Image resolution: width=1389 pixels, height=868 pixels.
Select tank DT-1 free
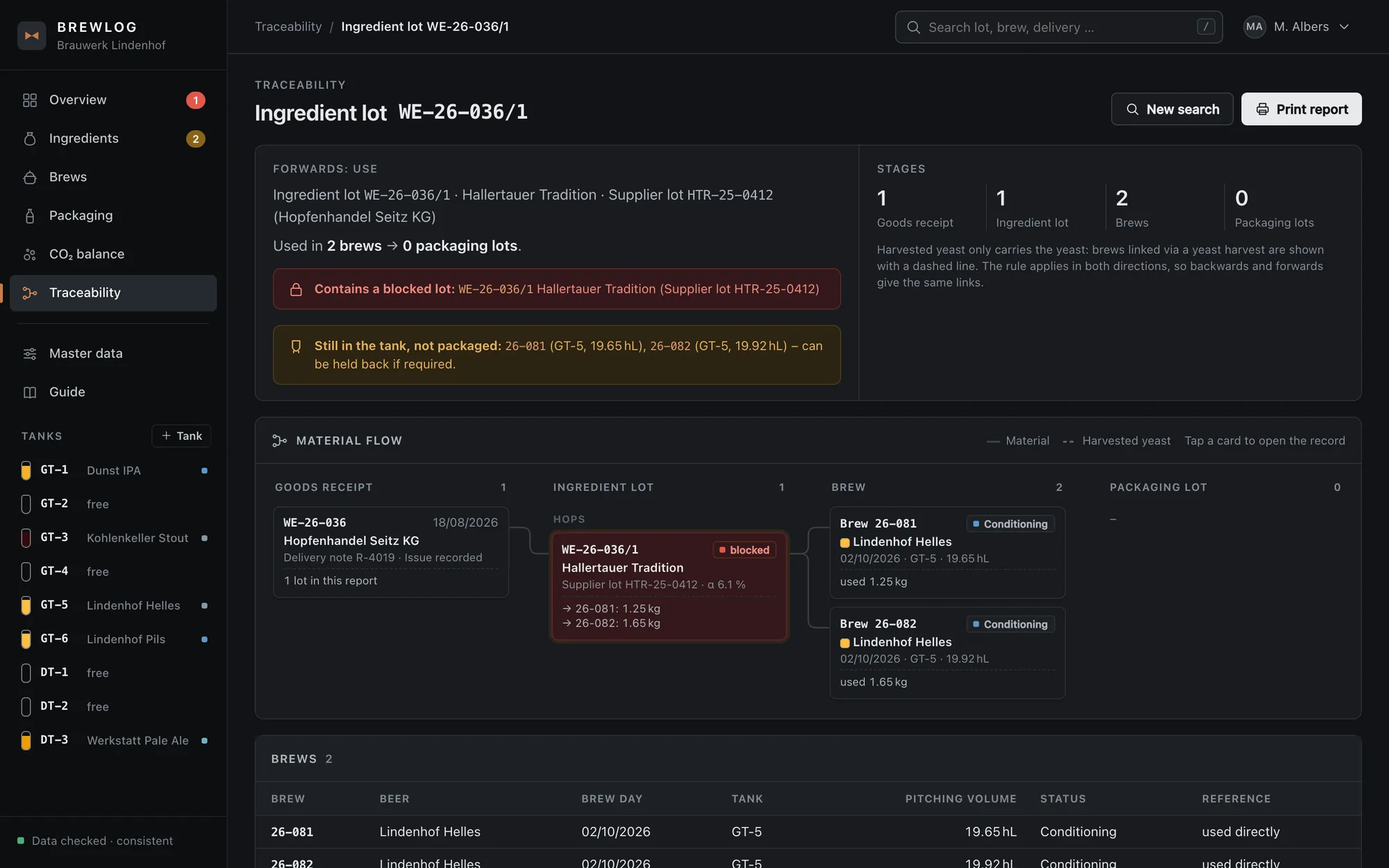coord(115,673)
